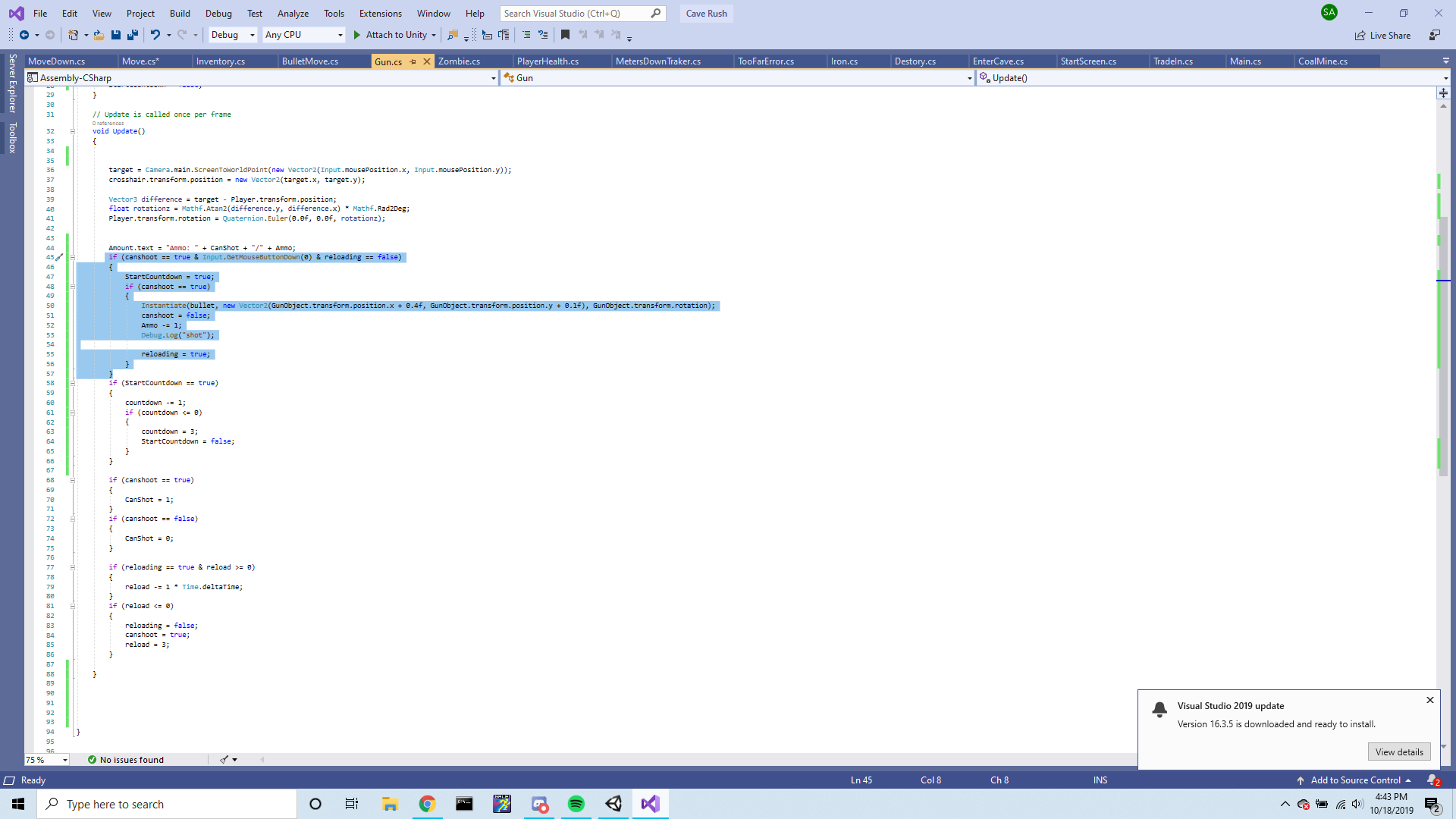Click the bell icon in update notification
Viewport: 1456px width, 819px height.
click(1159, 710)
